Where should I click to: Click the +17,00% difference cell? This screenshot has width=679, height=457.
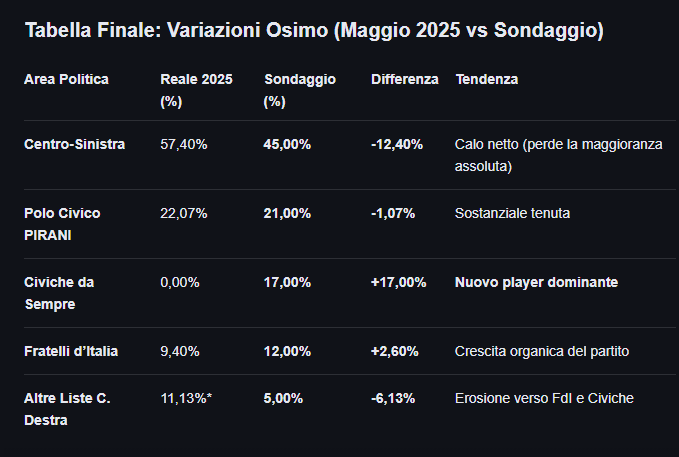[398, 282]
